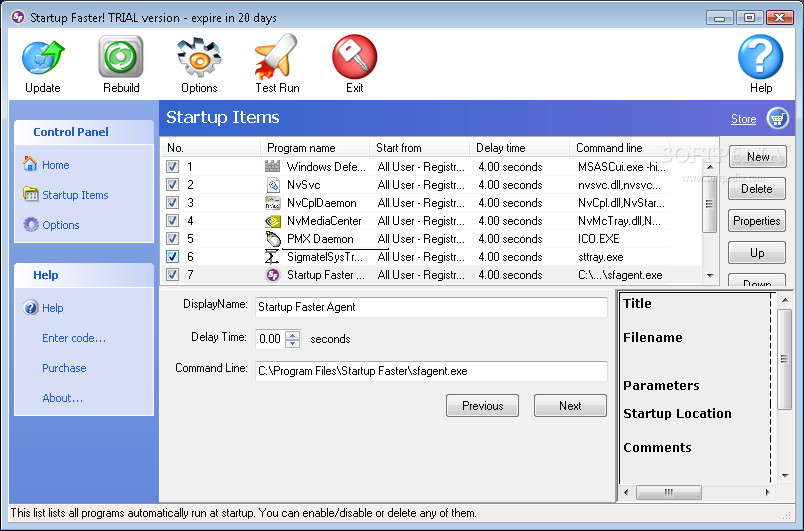Click the Command Line input field

[x=431, y=371]
